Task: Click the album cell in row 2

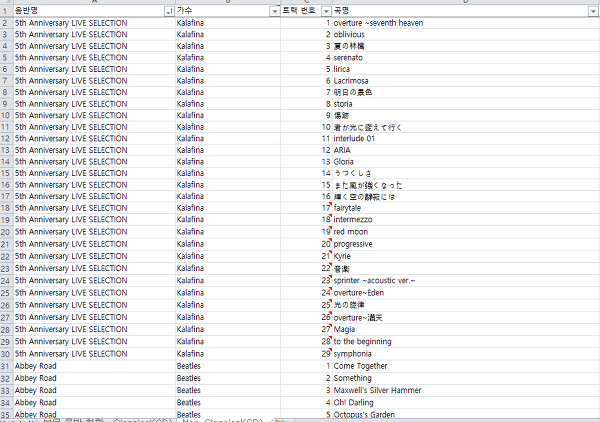Action: (x=94, y=23)
